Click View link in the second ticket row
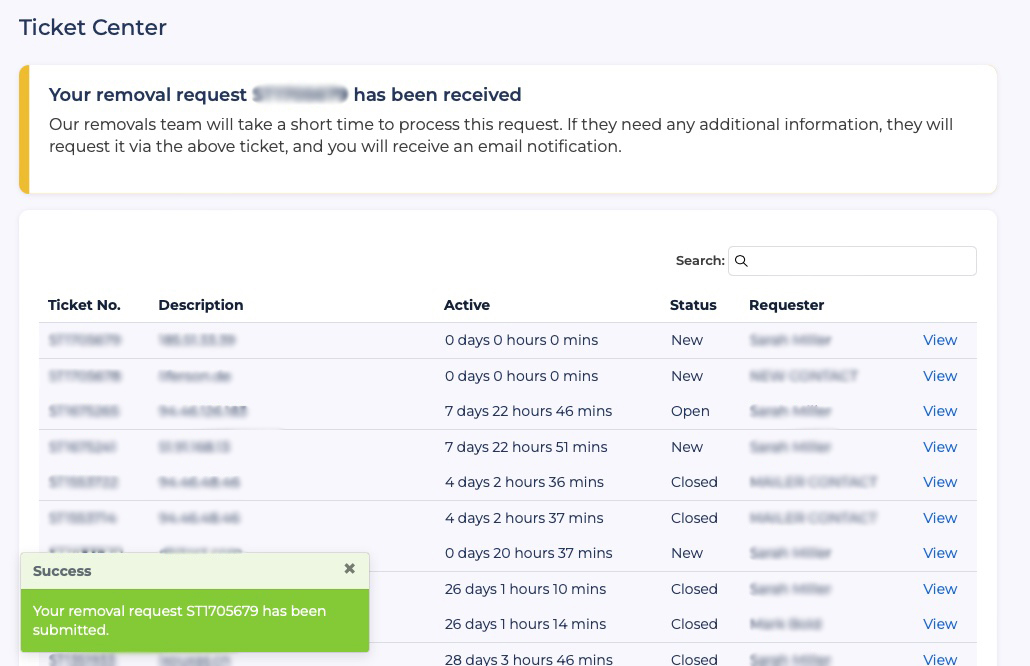The width and height of the screenshot is (1030, 666). [x=939, y=376]
